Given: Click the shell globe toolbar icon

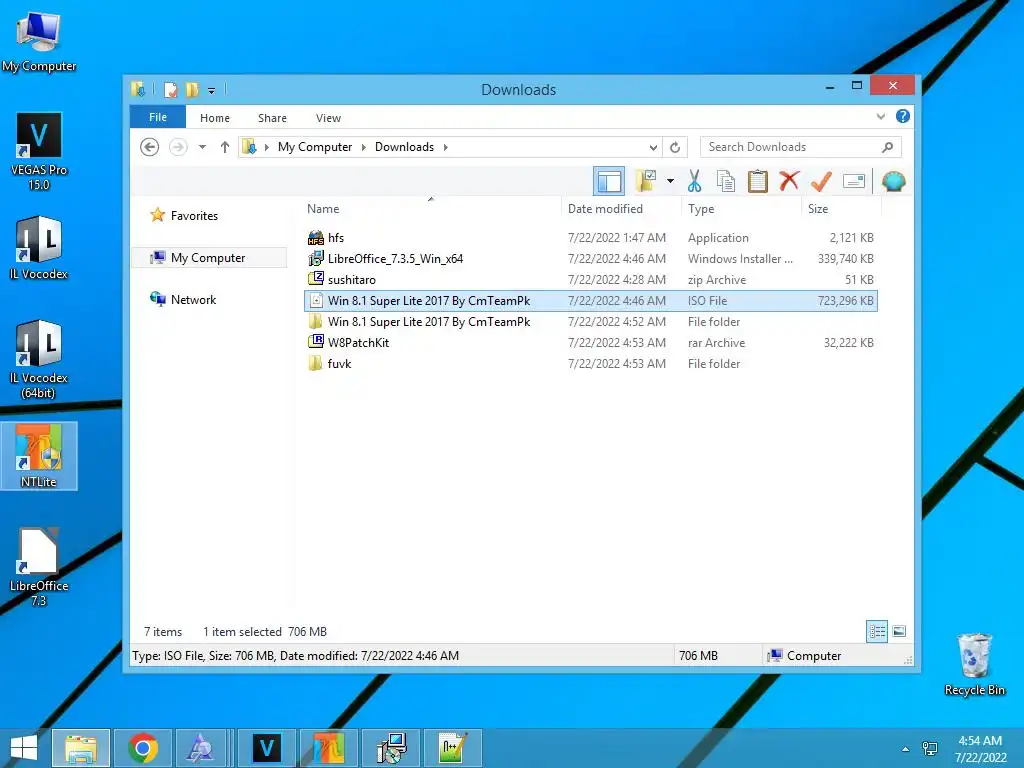Looking at the screenshot, I should point(893,181).
